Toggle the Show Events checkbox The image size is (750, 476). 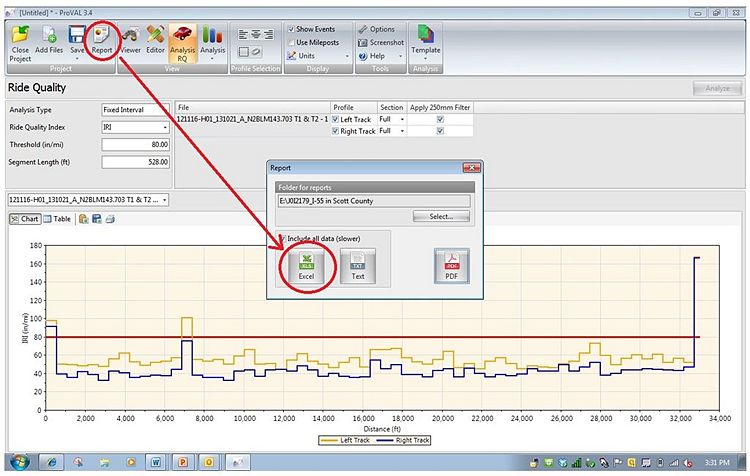tap(291, 29)
